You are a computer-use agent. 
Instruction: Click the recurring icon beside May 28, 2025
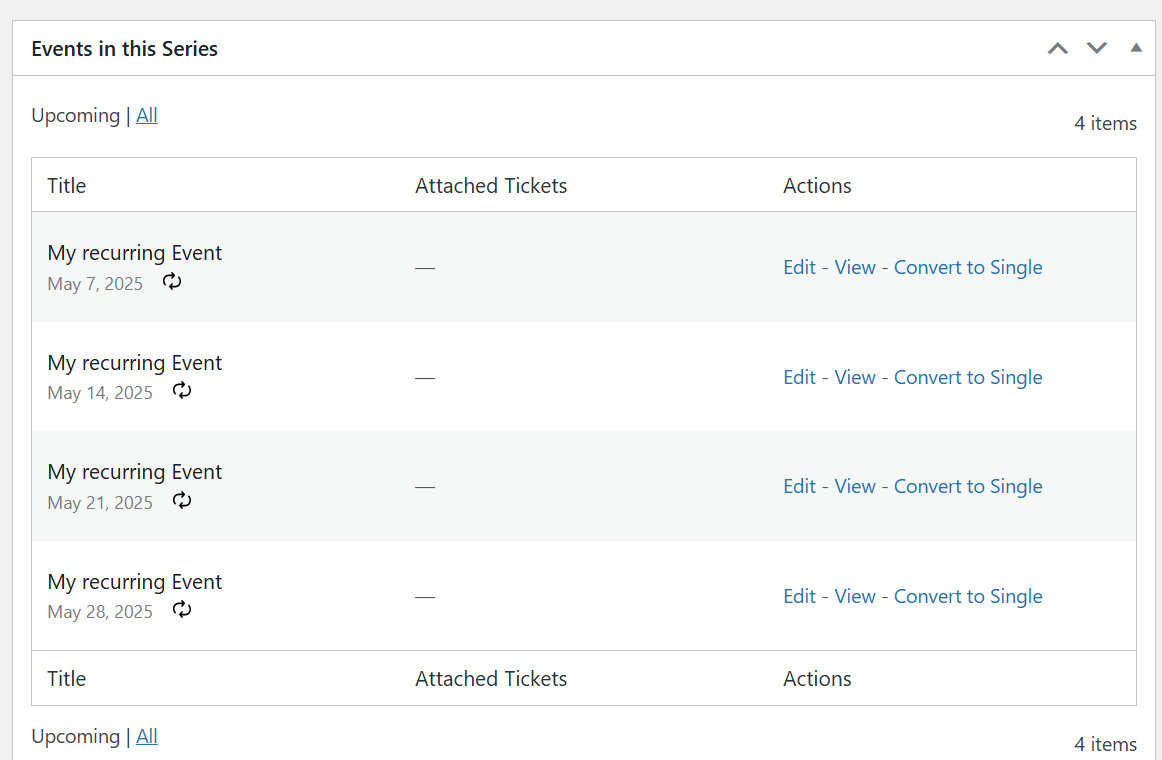point(181,610)
